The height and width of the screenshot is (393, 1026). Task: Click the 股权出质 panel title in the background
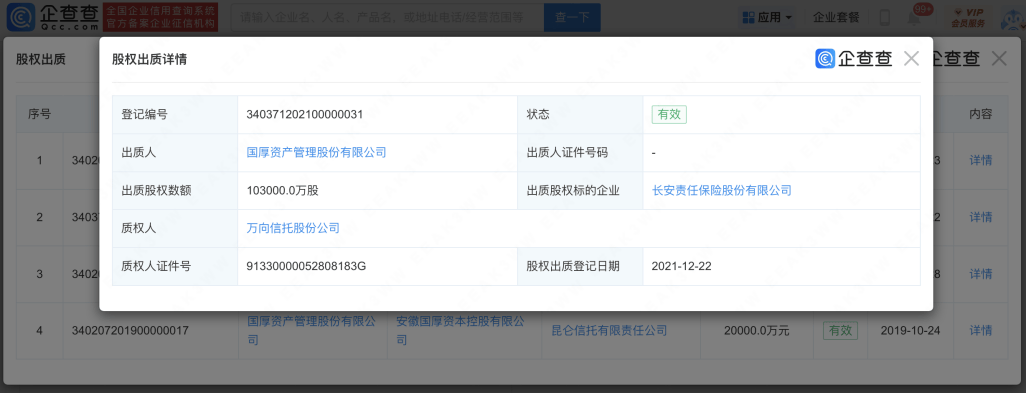(41, 59)
